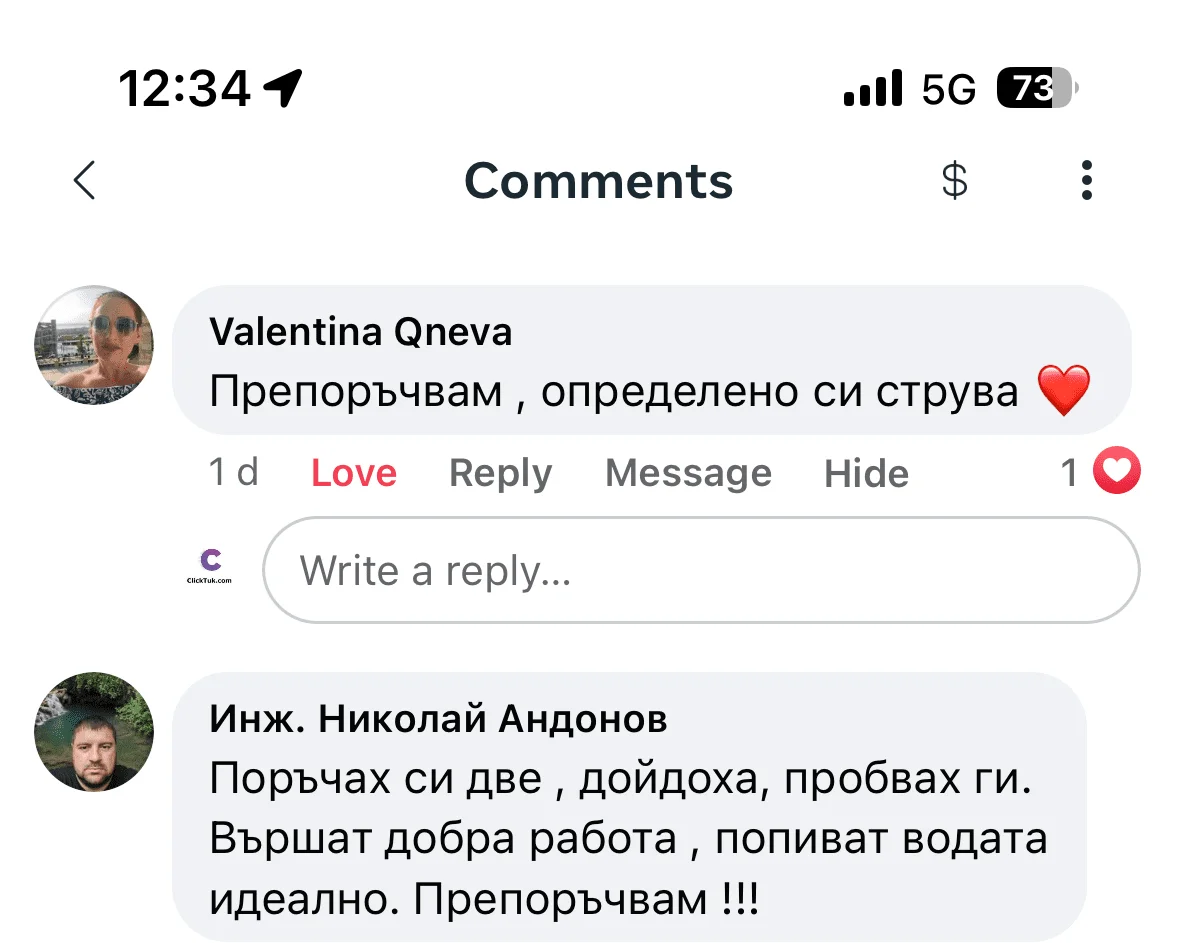The height and width of the screenshot is (943, 1177).
Task: Hide Valentina Qneva's comment
Action: coord(866,473)
